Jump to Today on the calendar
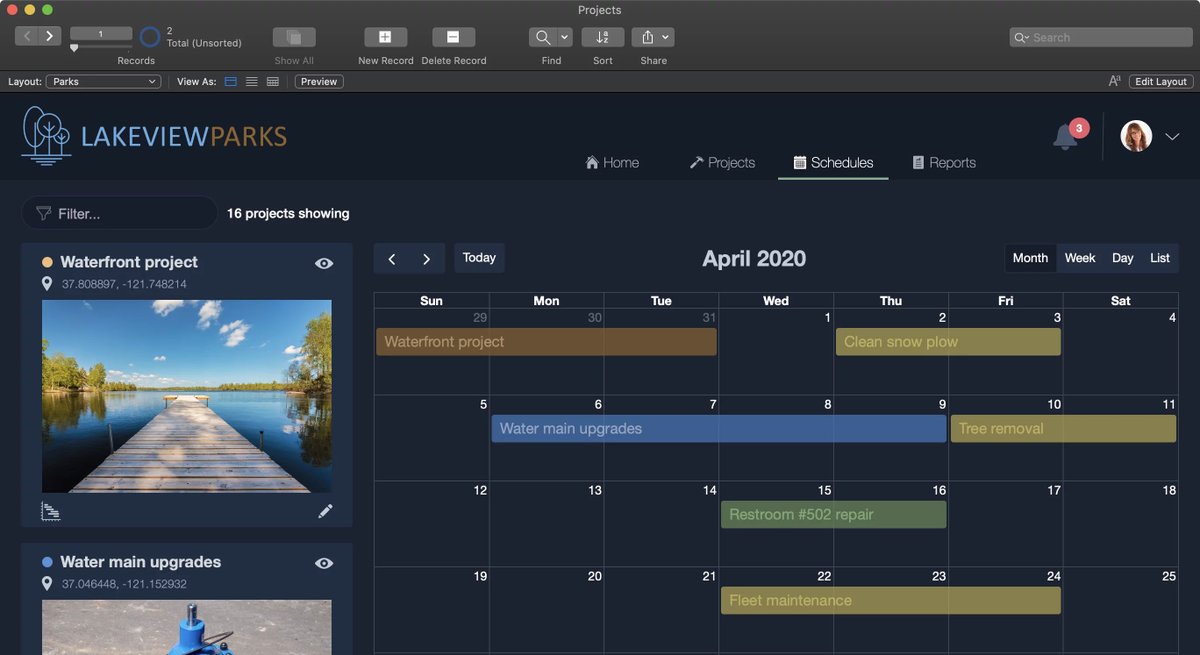 [x=479, y=257]
